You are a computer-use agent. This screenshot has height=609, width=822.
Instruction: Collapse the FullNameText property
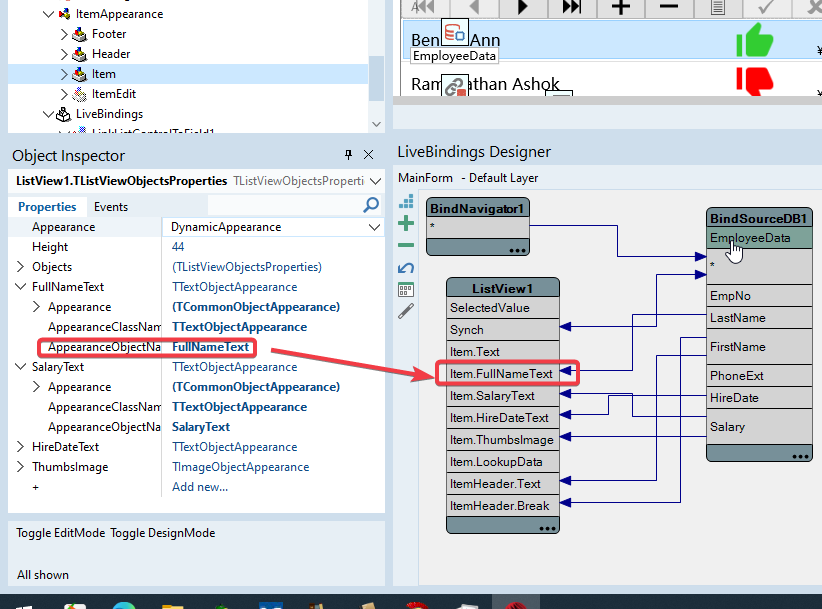[20, 287]
